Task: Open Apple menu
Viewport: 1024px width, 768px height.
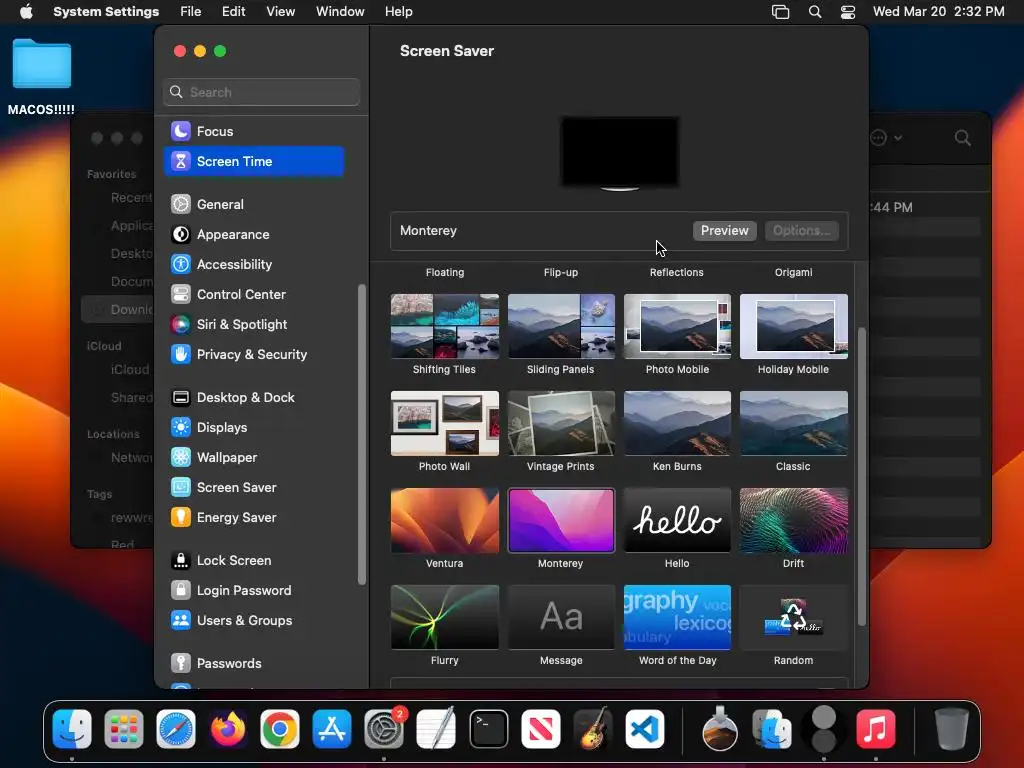Action: (26, 12)
